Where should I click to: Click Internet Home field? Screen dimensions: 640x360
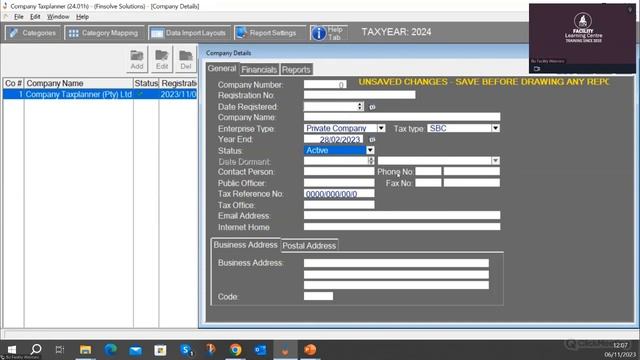402,227
